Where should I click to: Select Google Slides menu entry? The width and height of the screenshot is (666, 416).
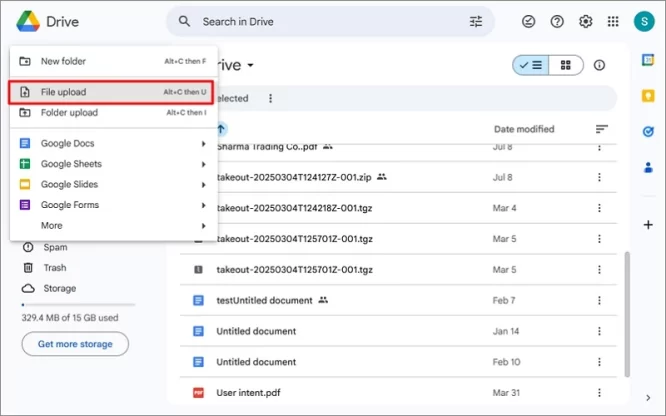[113, 184]
